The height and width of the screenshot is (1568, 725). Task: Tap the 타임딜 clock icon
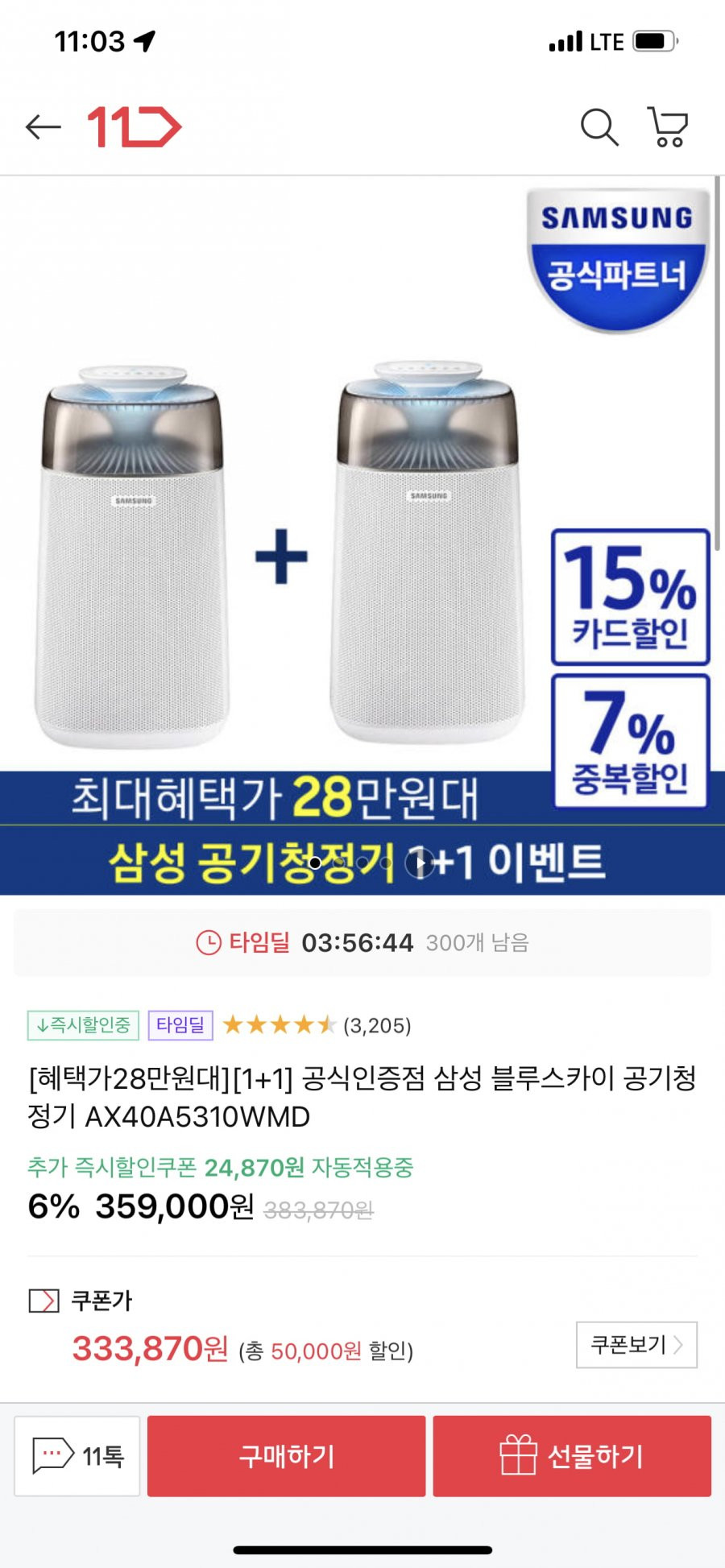point(209,942)
